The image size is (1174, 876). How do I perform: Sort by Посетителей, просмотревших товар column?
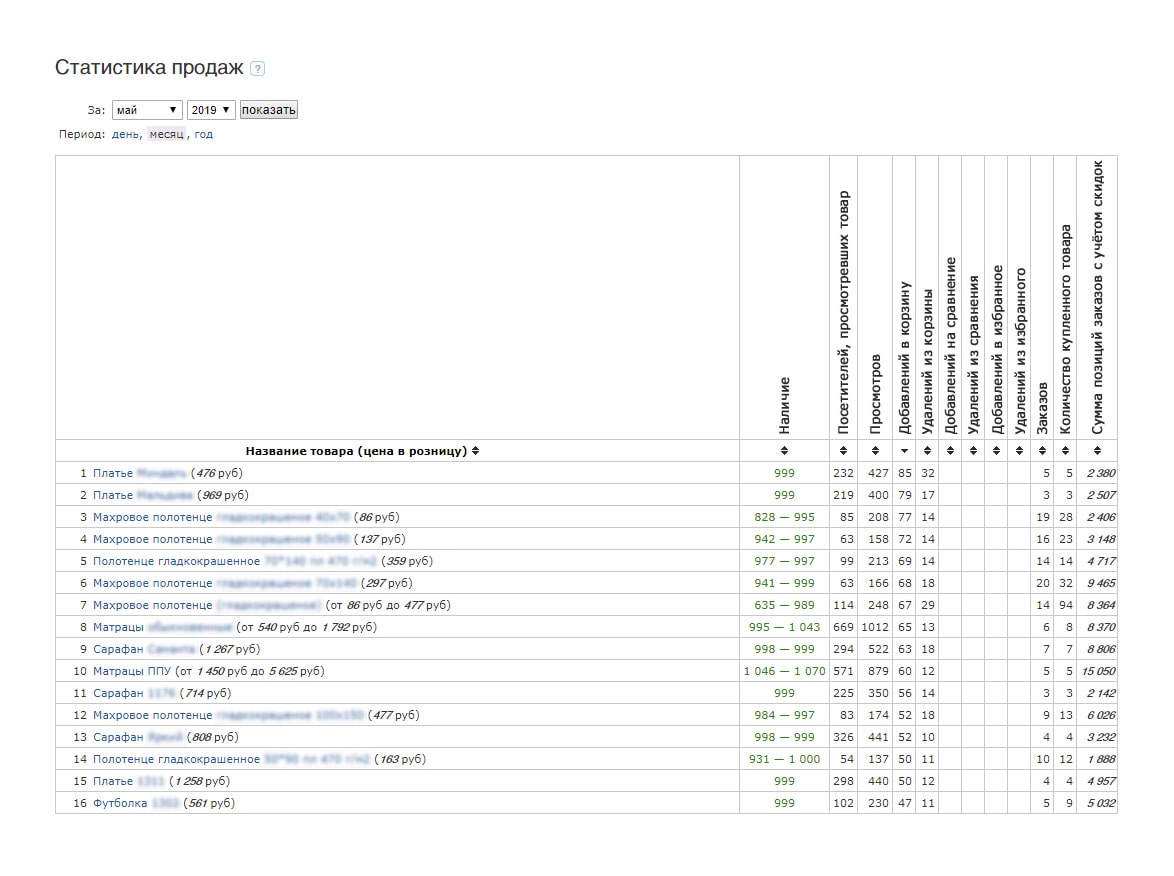point(843,450)
